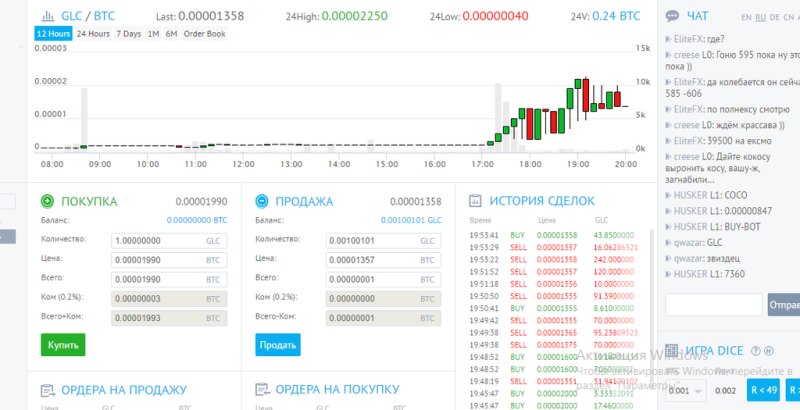The width and height of the screenshot is (800, 410).
Task: Click the blue minus icon next to ПРОДАЖА
Action: pyautogui.click(x=263, y=201)
